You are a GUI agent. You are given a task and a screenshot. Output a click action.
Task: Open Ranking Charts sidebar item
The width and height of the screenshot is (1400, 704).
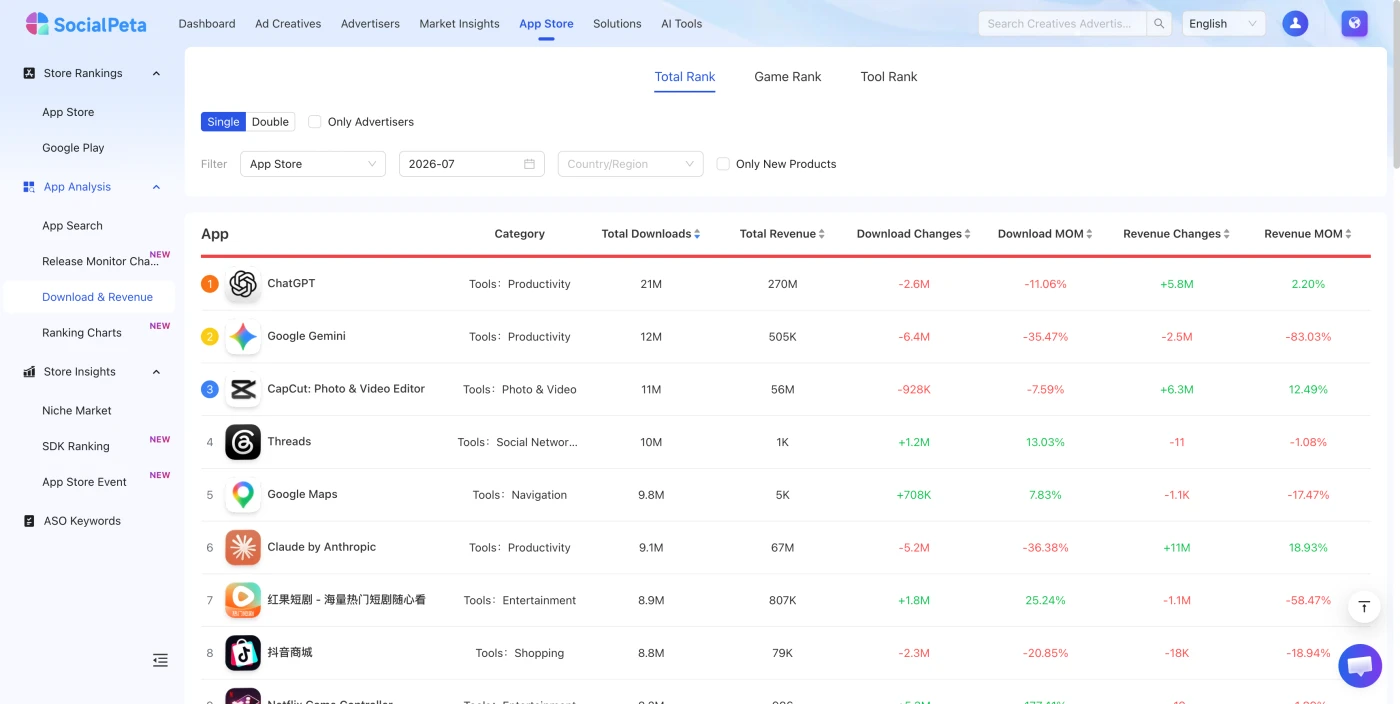pos(82,333)
